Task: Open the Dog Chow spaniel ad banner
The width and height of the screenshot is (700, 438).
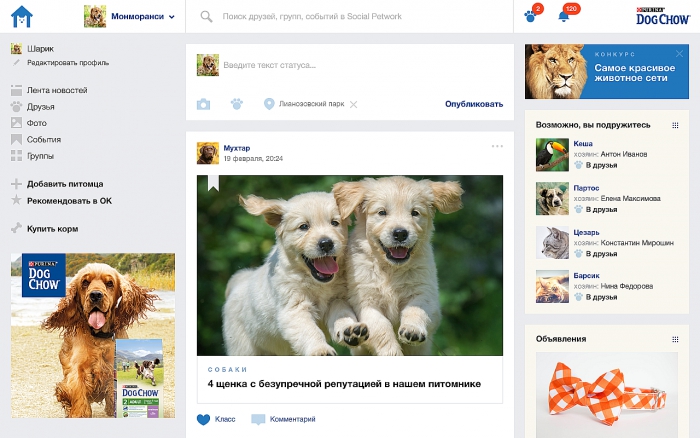Action: [x=93, y=336]
